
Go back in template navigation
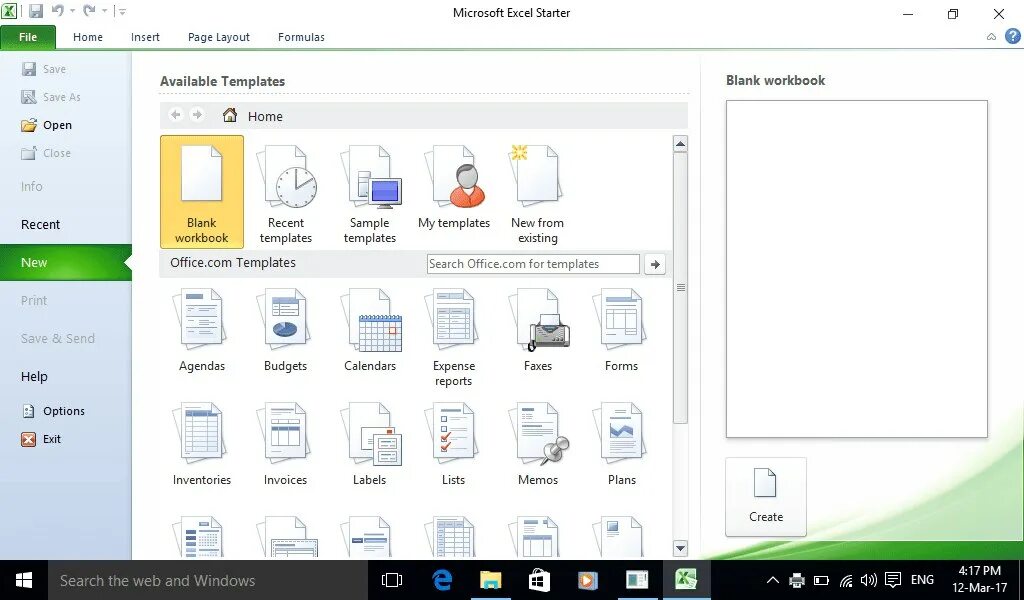pos(176,115)
